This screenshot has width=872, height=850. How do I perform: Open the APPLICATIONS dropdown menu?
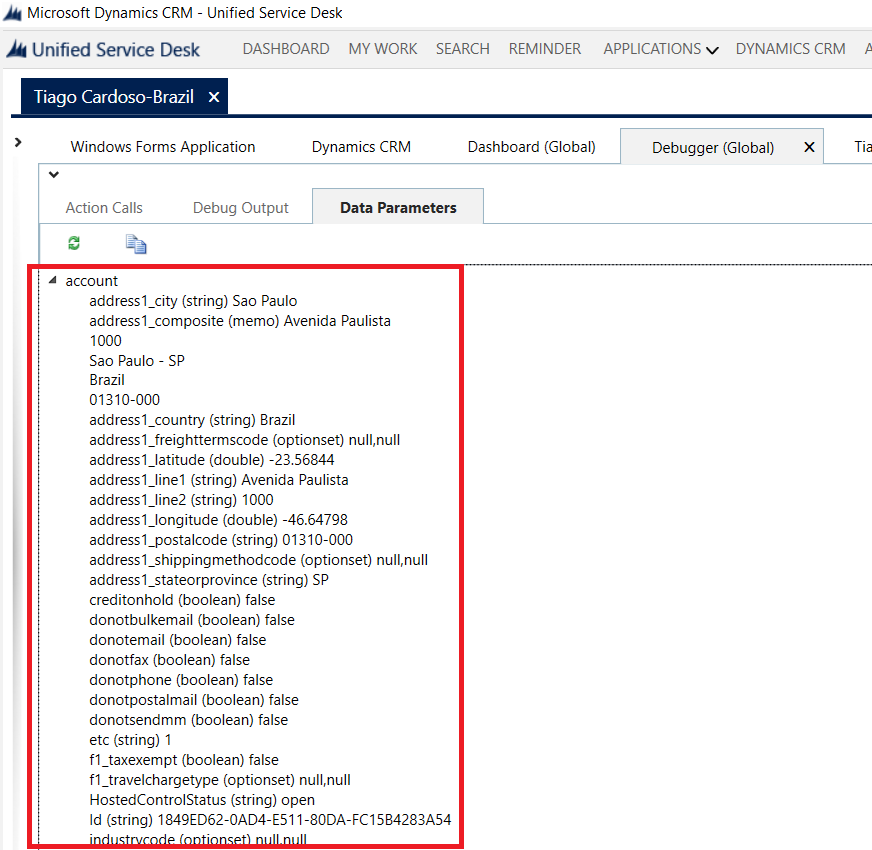pyautogui.click(x=660, y=49)
